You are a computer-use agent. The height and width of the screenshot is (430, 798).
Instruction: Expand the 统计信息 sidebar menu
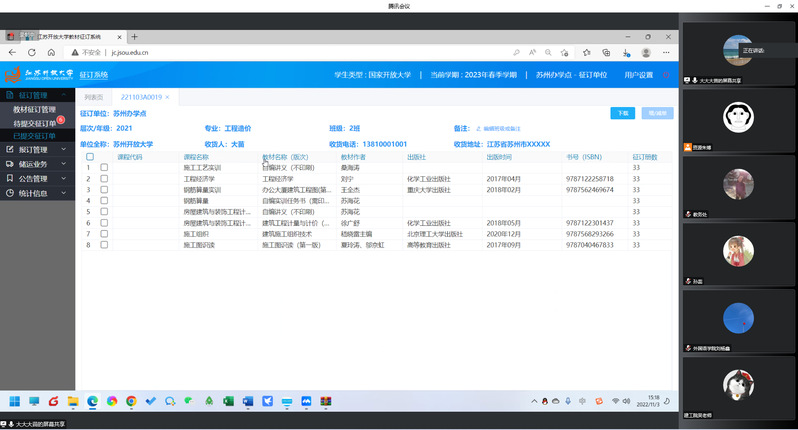(37, 193)
